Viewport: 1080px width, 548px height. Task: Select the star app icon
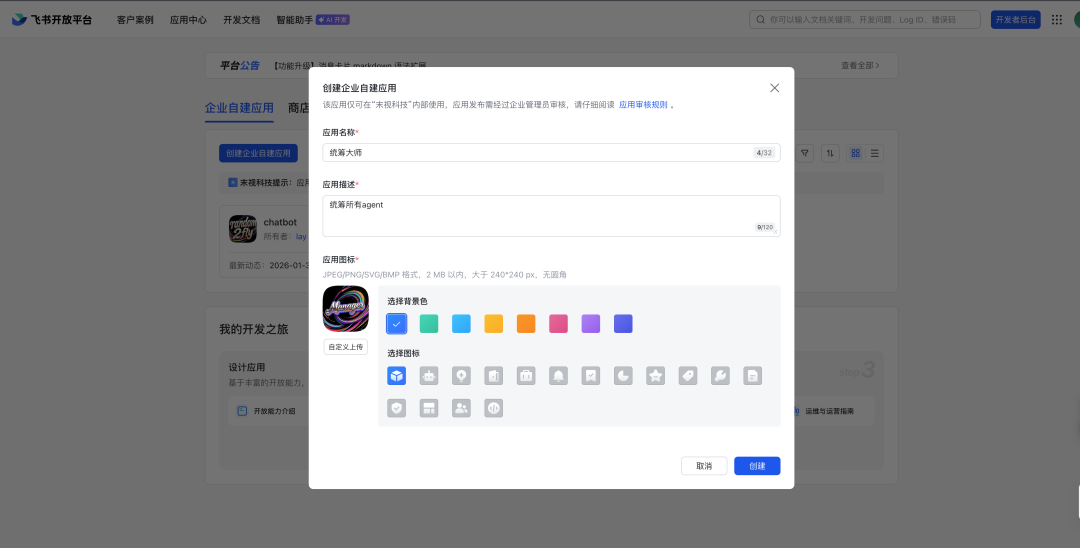click(656, 376)
